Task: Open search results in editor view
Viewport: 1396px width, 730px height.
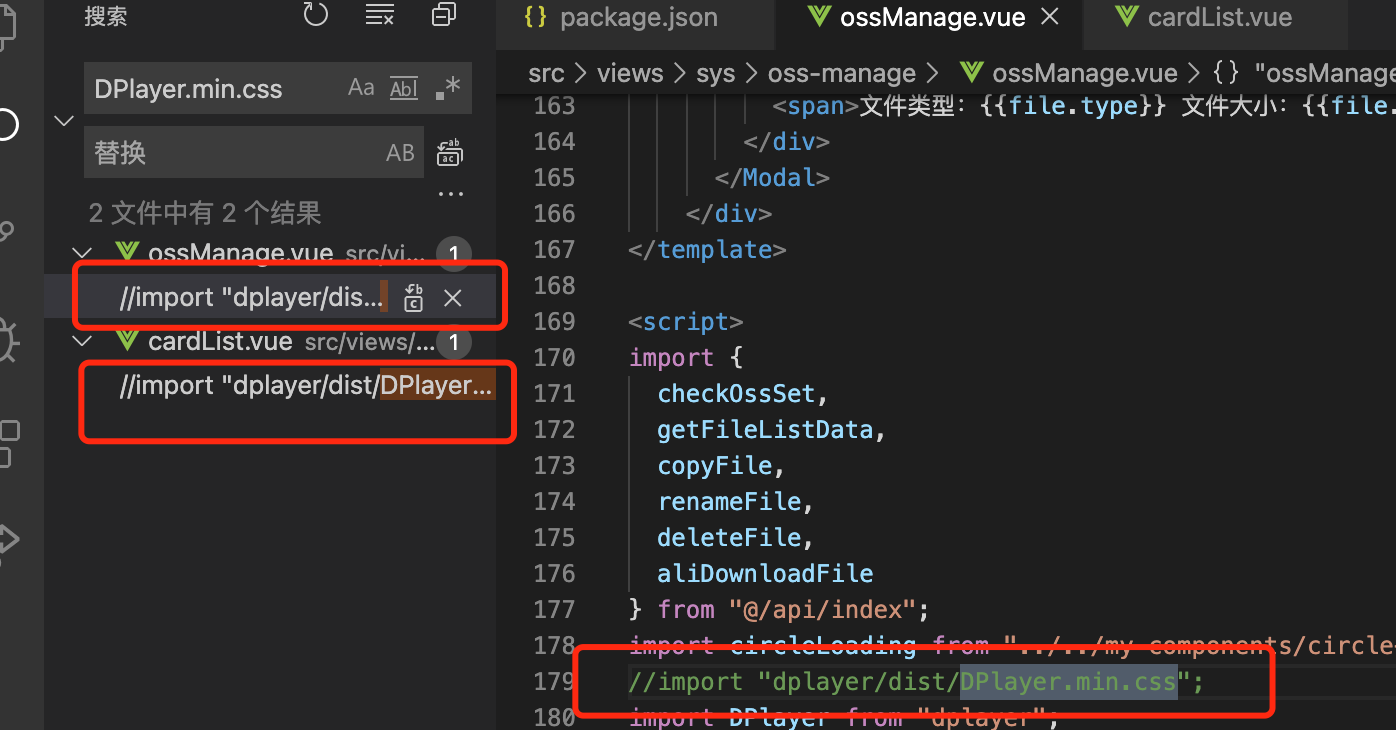Action: (x=443, y=16)
